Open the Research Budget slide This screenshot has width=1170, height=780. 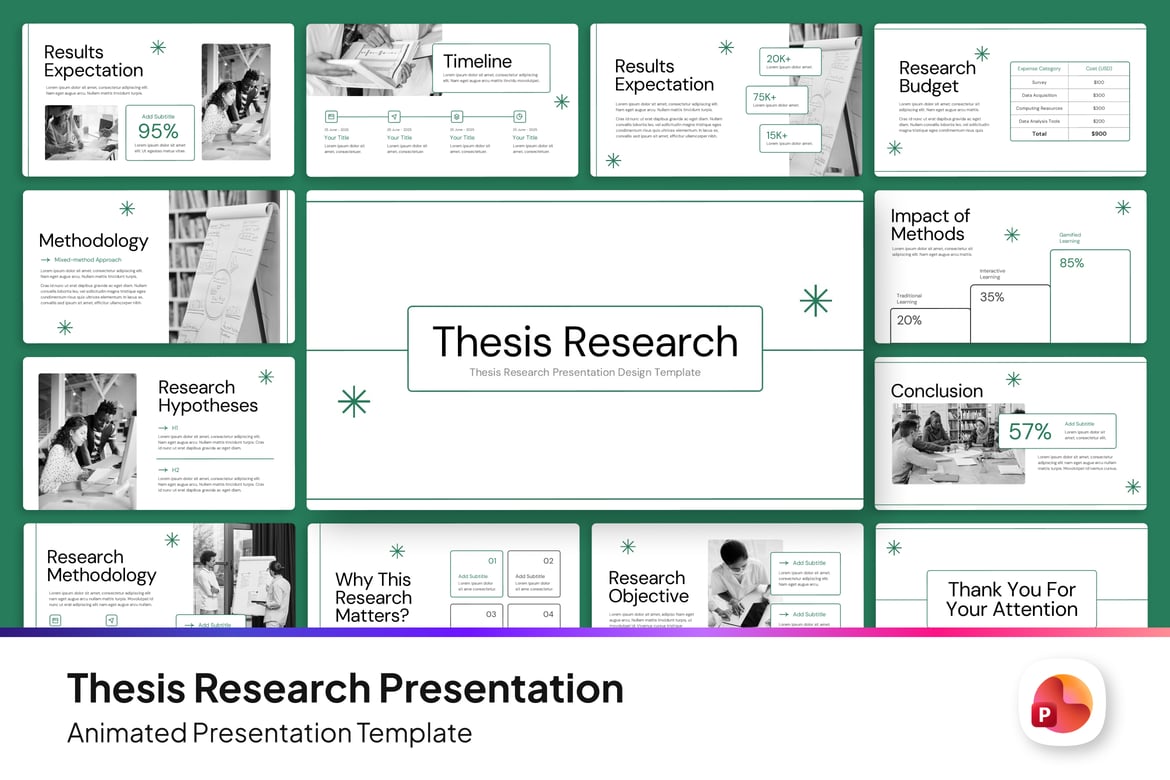[1010, 100]
